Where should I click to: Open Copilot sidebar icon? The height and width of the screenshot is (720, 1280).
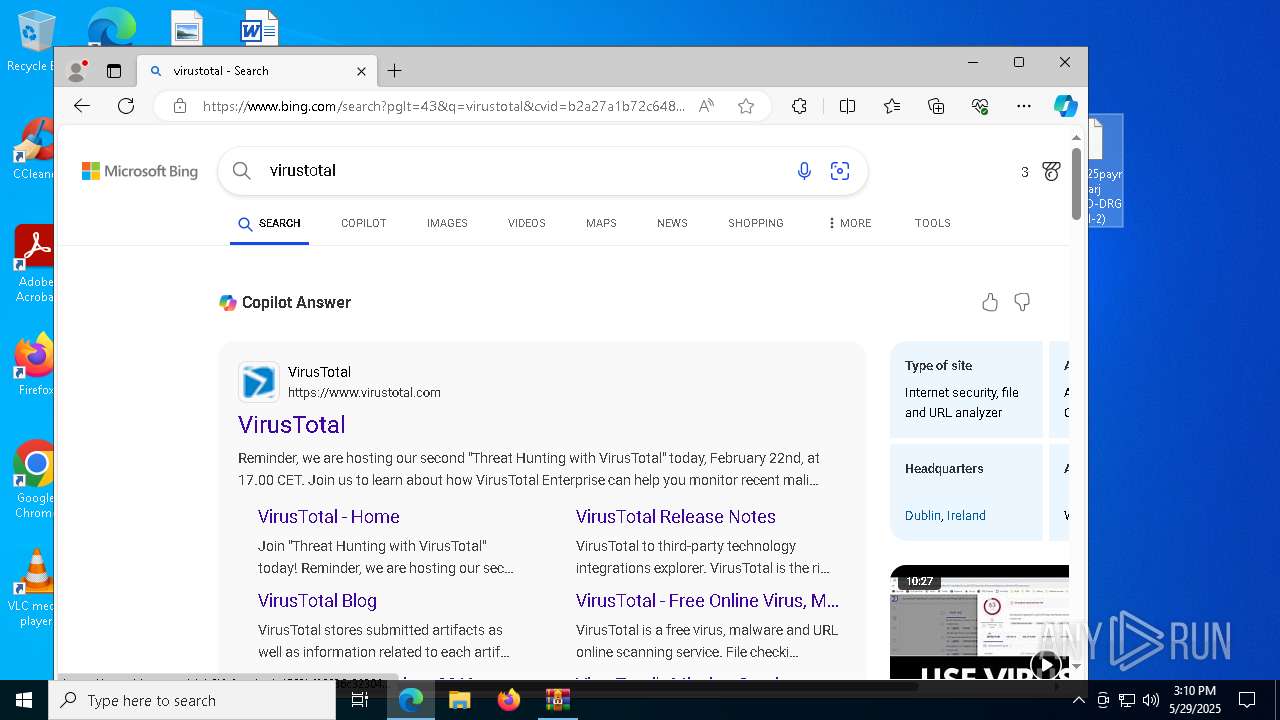tap(1066, 106)
